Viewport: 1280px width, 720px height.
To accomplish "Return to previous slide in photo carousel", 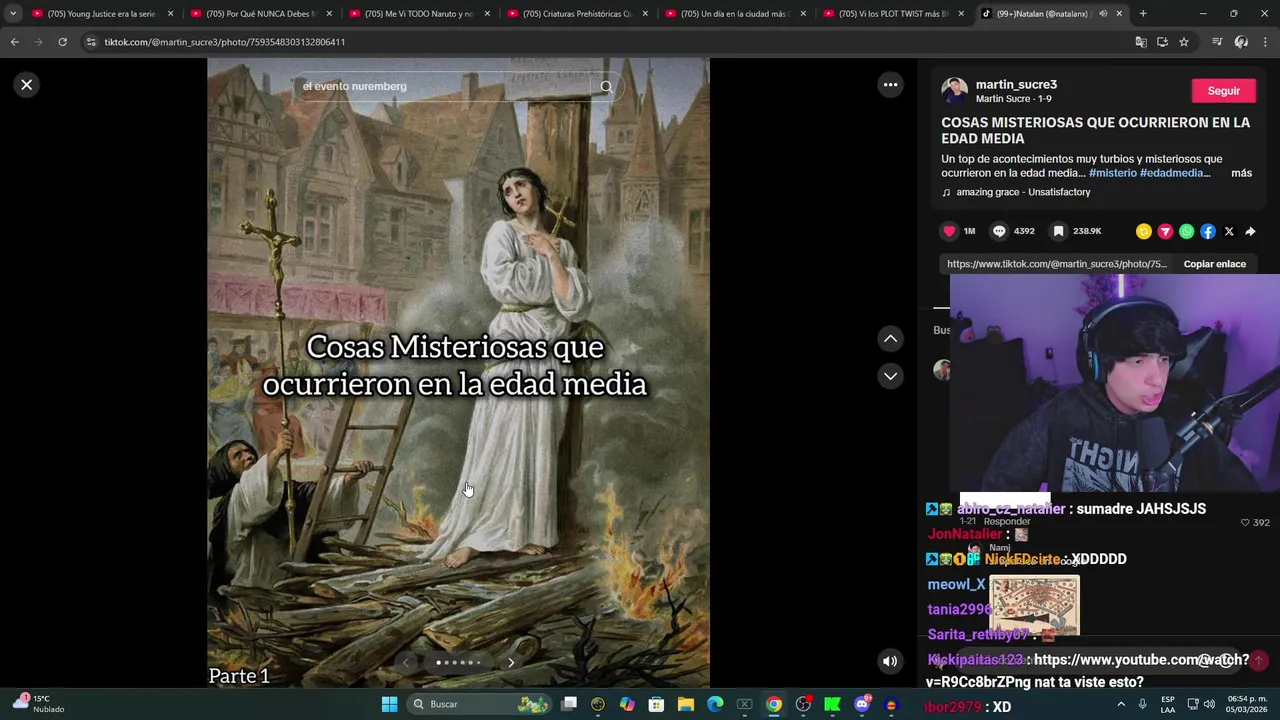I will 406,662.
